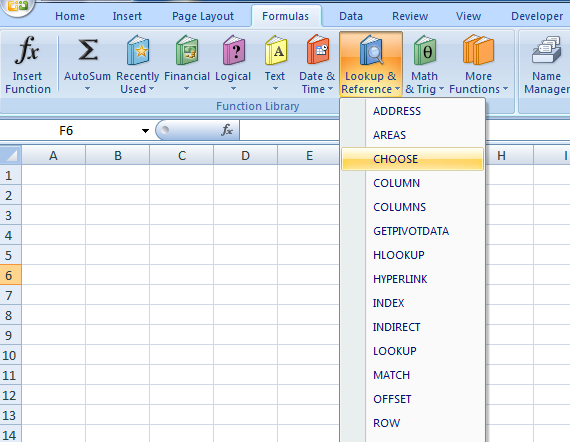
Task: Switch to the Page Layout tab
Action: pos(203,16)
